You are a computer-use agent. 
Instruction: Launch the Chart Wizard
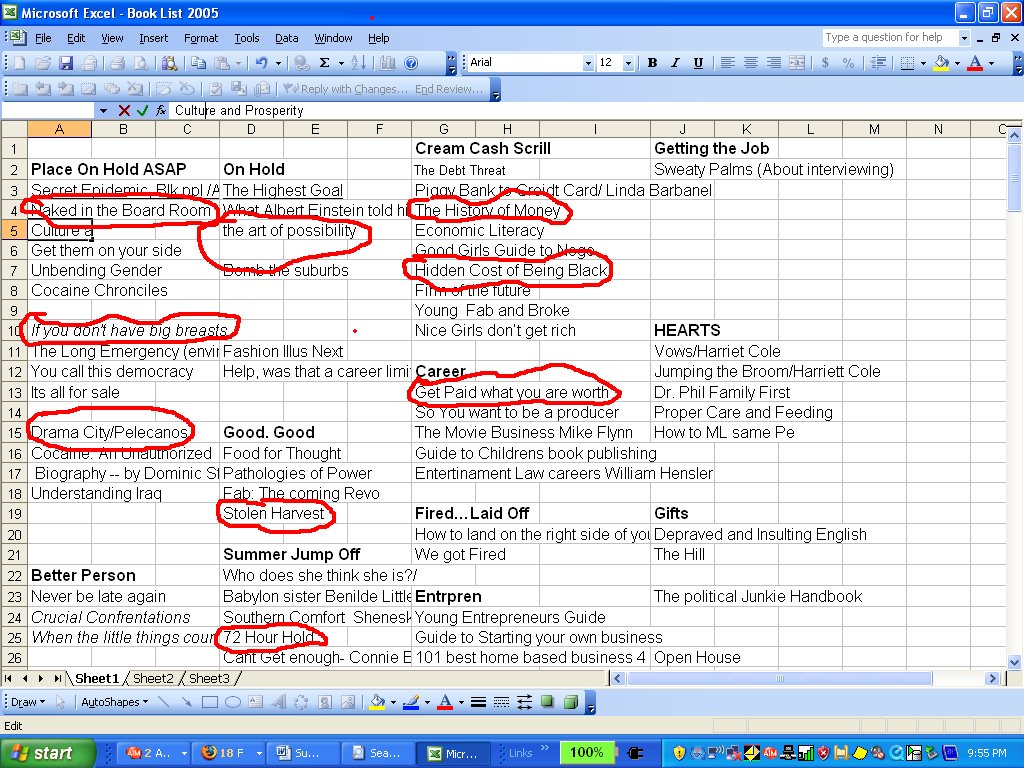388,63
